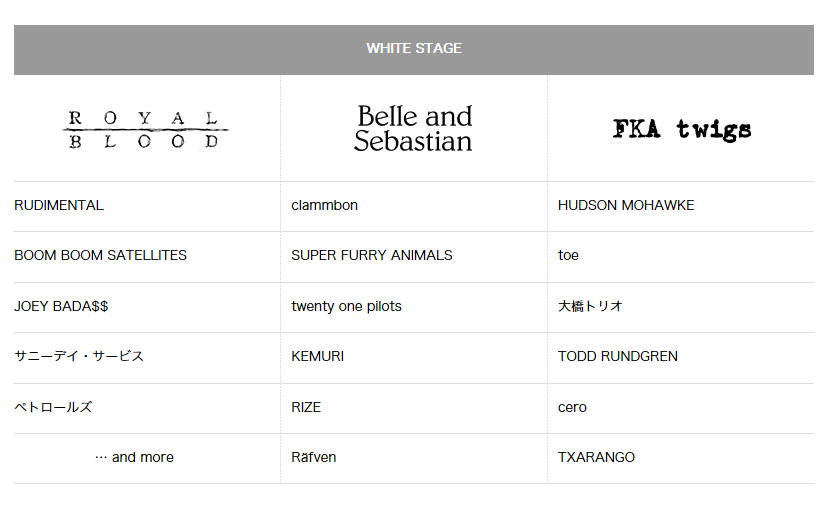Open the Räfven artist entry
This screenshot has width=824, height=529.
pyautogui.click(x=314, y=458)
